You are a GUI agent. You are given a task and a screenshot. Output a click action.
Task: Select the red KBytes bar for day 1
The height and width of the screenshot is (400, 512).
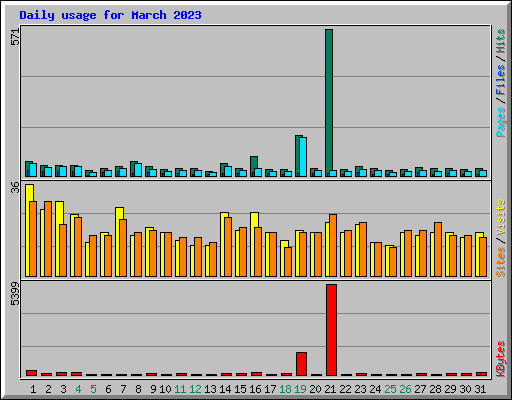click(31, 373)
